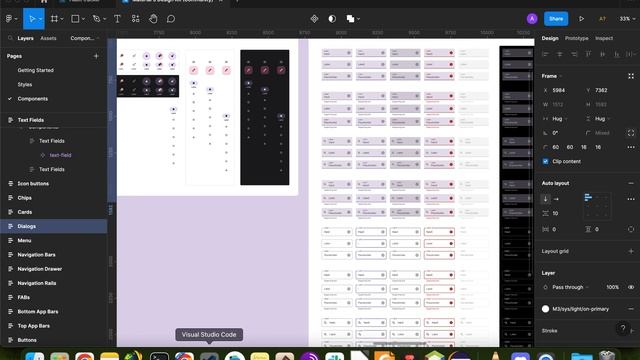Switch to the Design tab
640x360 pixels.
(550, 38)
